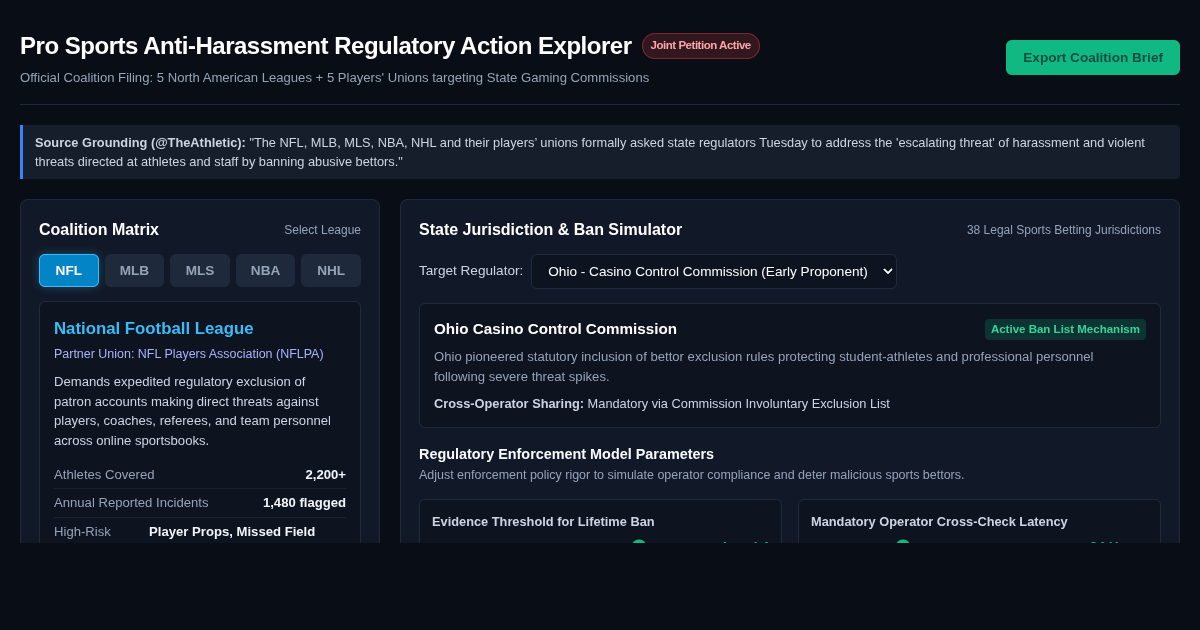Click the Select League label

(322, 230)
